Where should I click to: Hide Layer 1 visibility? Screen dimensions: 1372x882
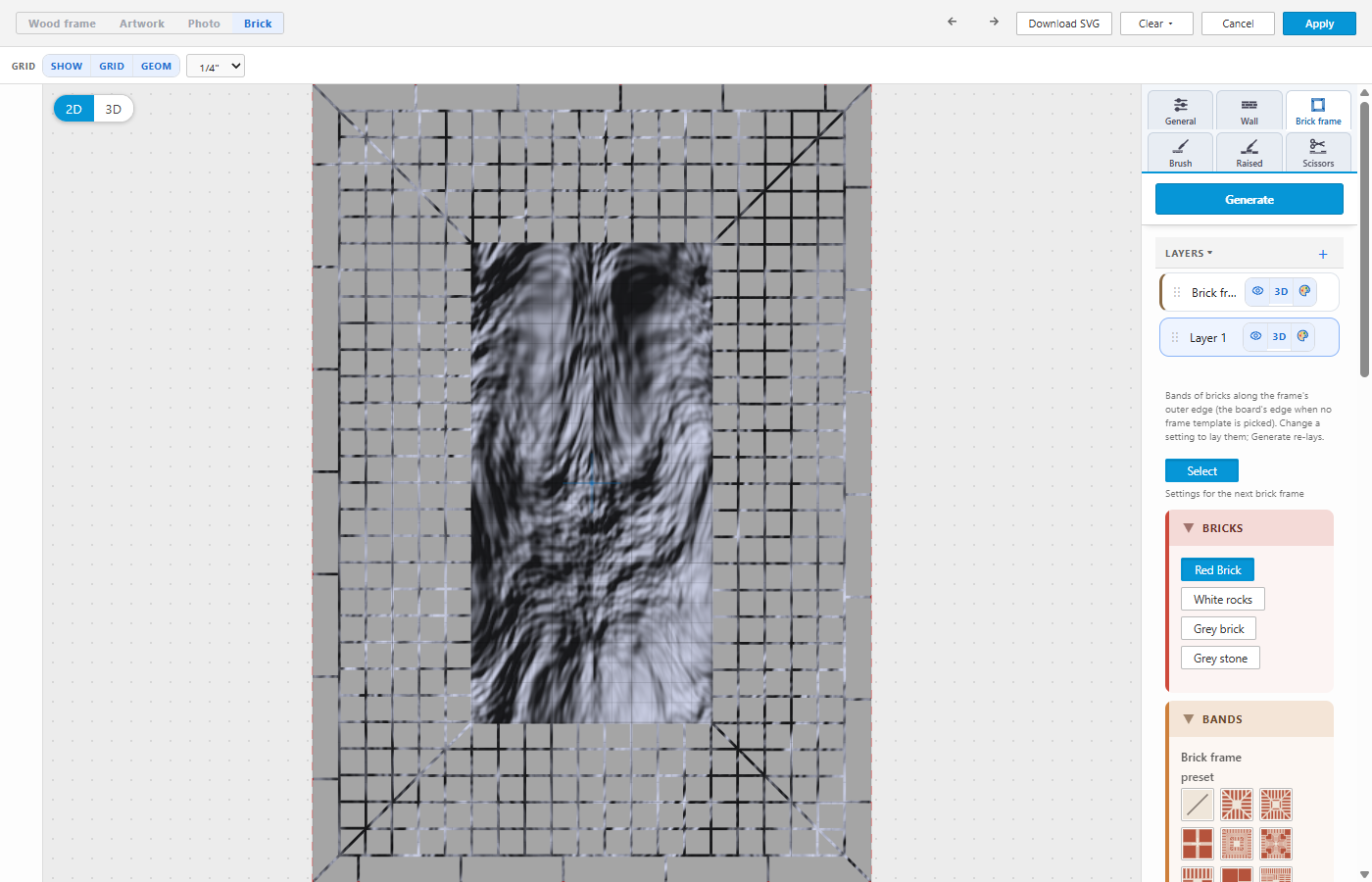coord(1255,336)
